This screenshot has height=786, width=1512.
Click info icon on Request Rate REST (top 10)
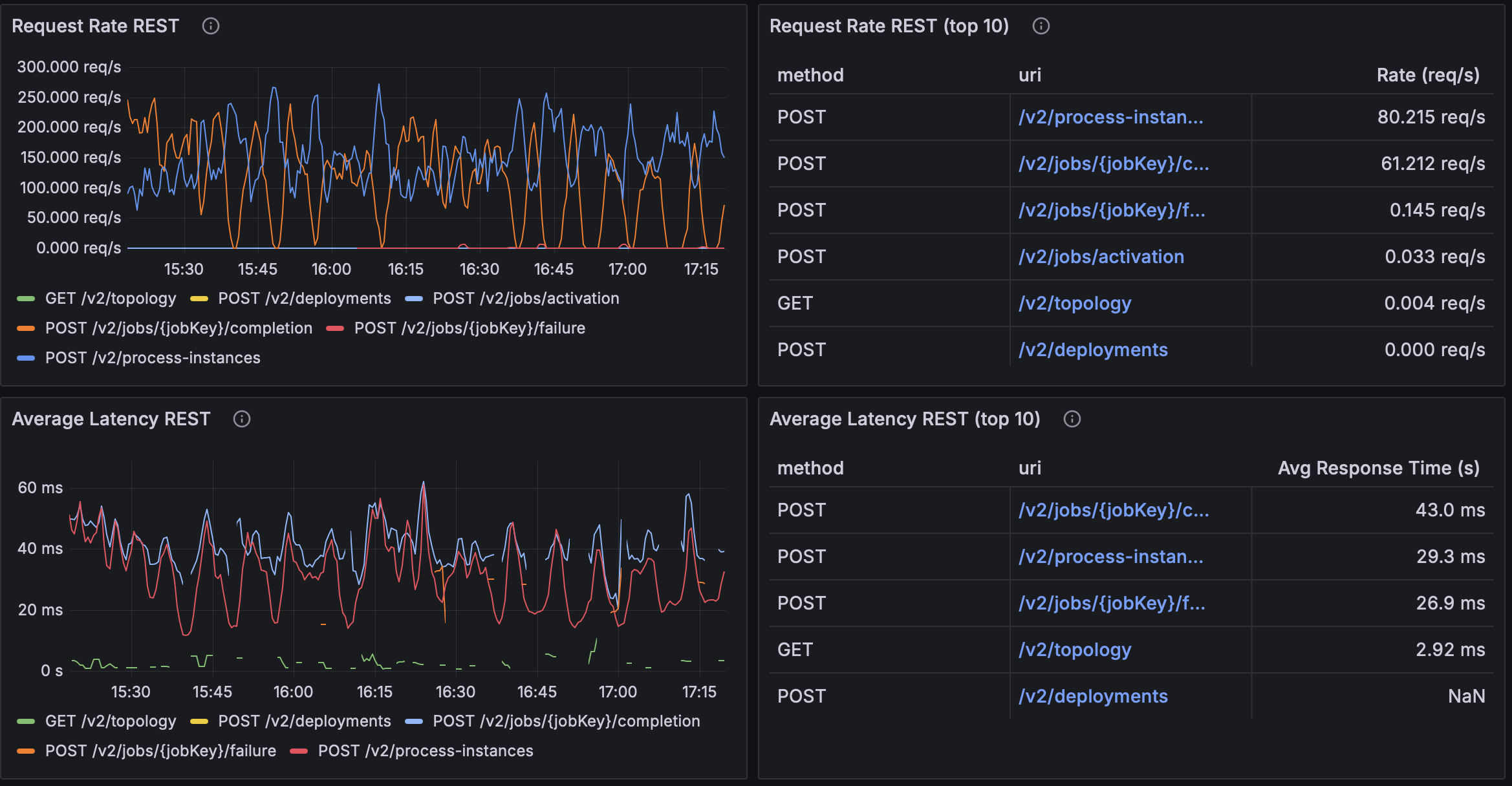[1041, 26]
